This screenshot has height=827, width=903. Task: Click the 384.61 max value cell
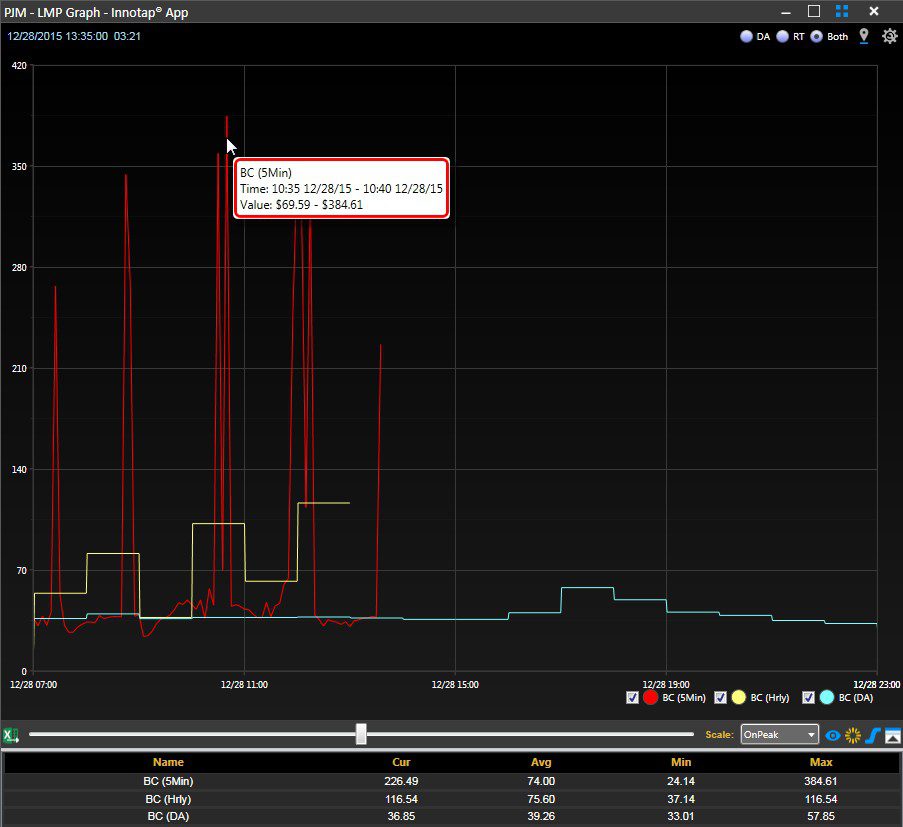[x=821, y=782]
